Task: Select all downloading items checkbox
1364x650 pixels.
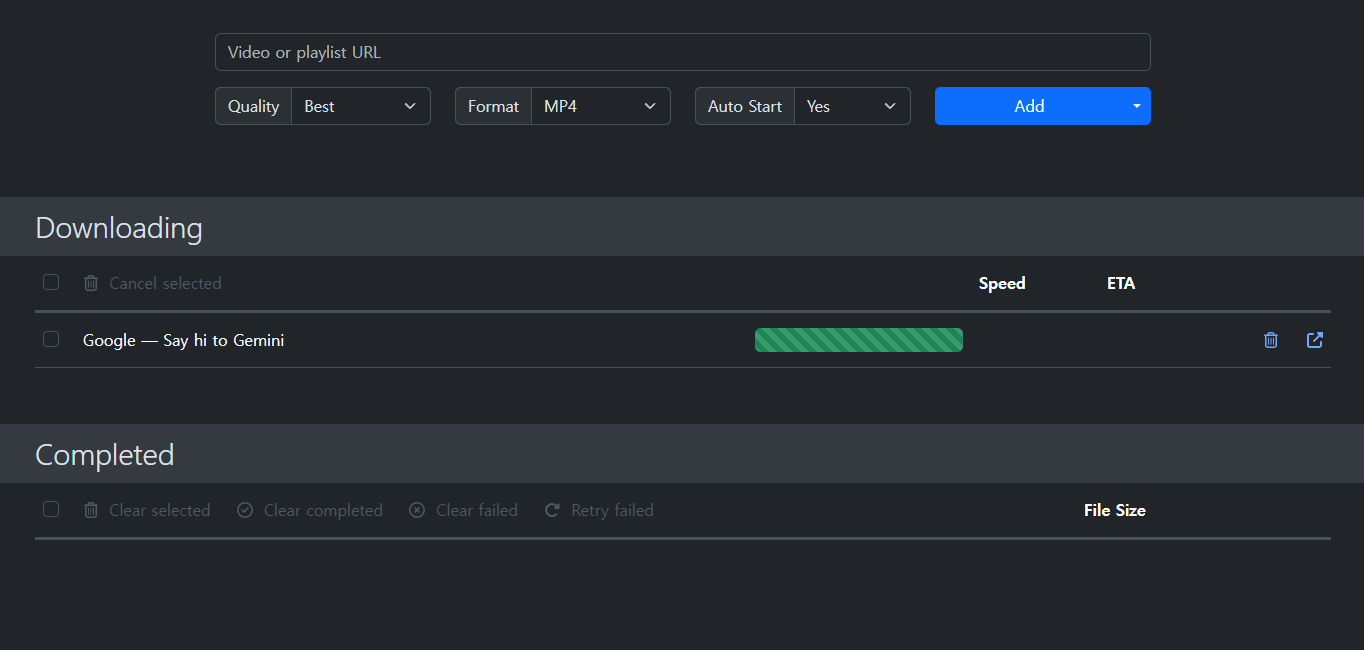Action: pos(51,282)
